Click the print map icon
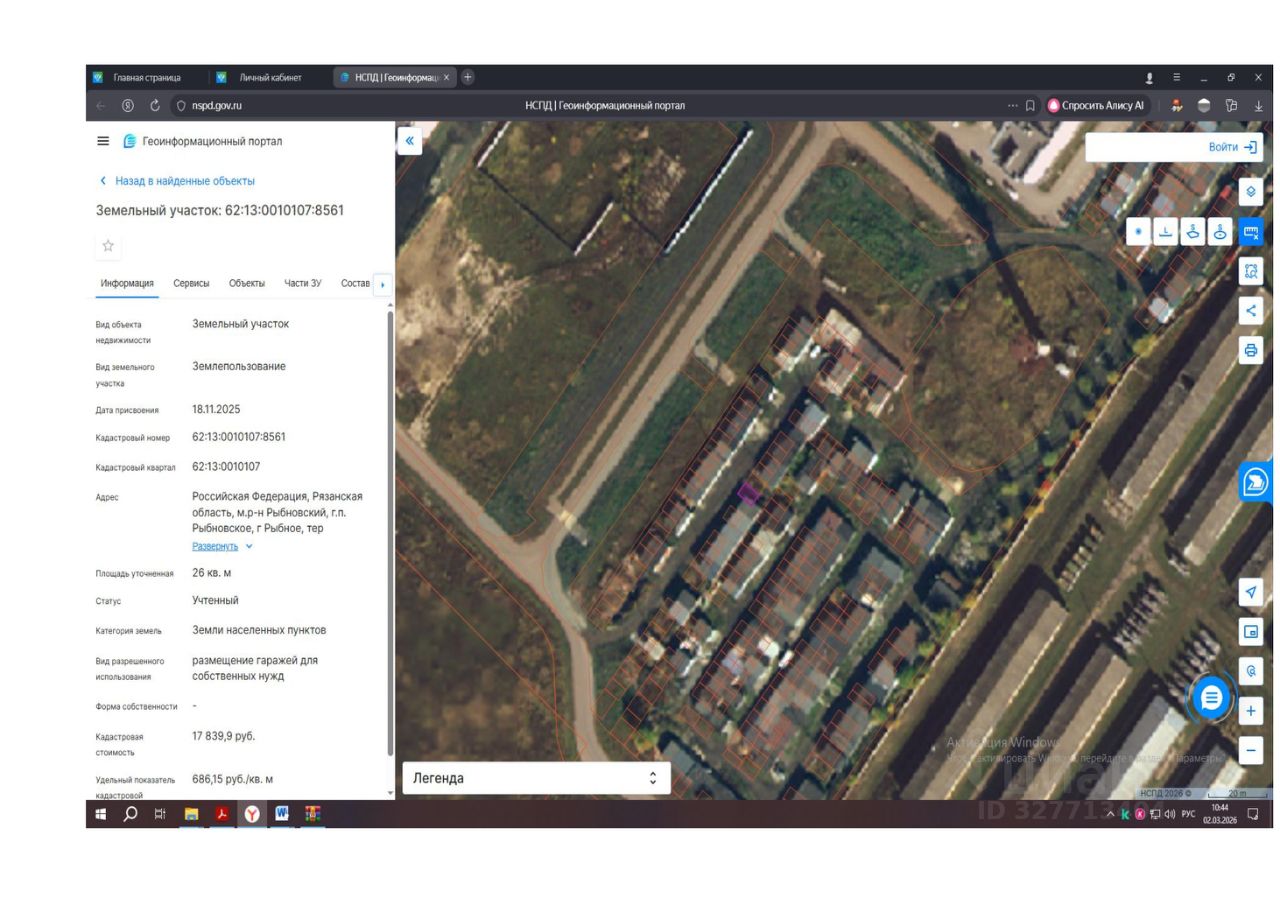Image resolution: width=1280 pixels, height=905 pixels. tap(1251, 350)
